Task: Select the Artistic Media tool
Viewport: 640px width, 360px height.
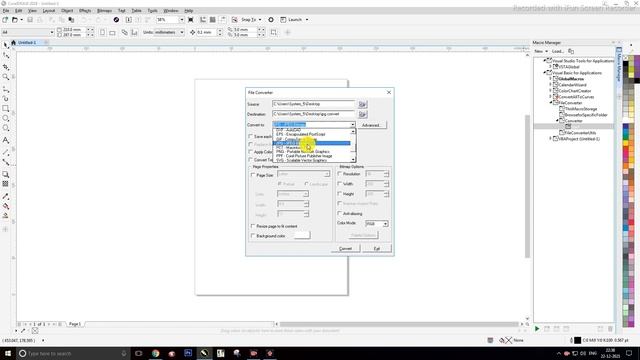Action: 6,98
